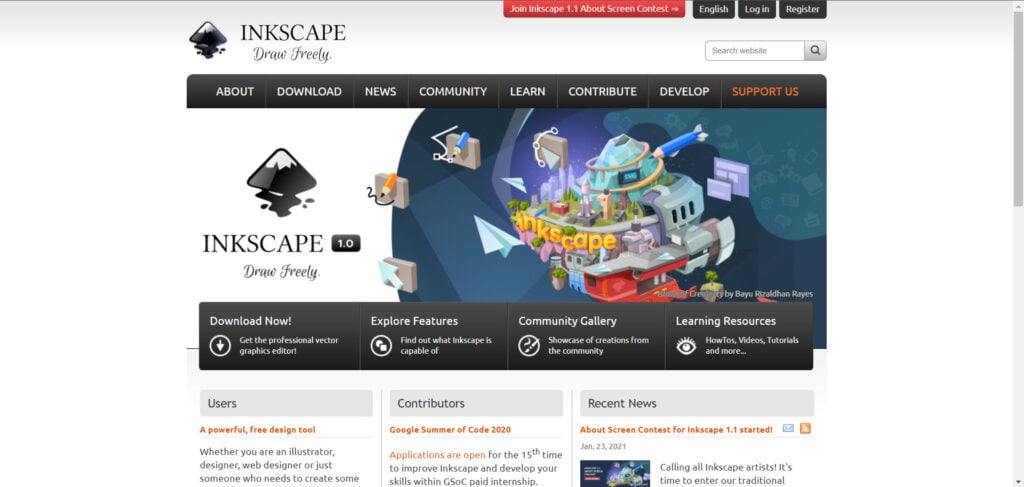This screenshot has width=1024, height=487.
Task: Click the Community Gallery brush icon
Action: coord(529,345)
